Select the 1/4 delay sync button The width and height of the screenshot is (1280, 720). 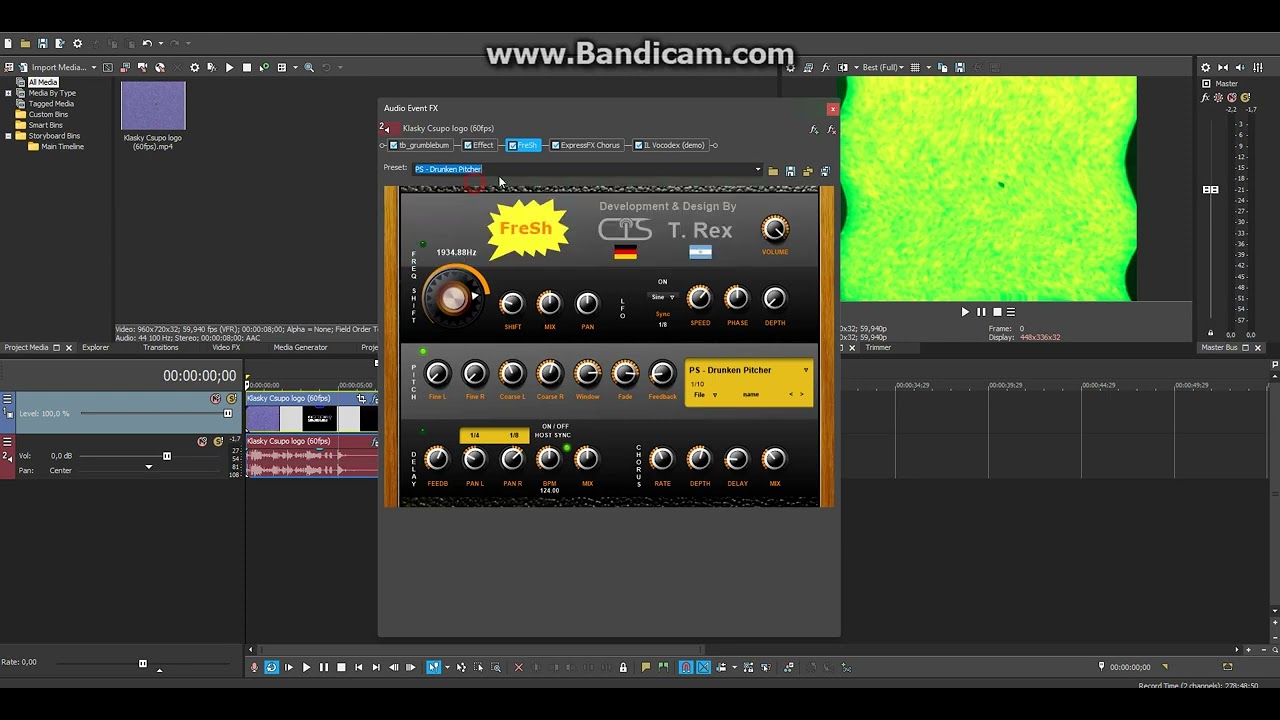coord(475,435)
